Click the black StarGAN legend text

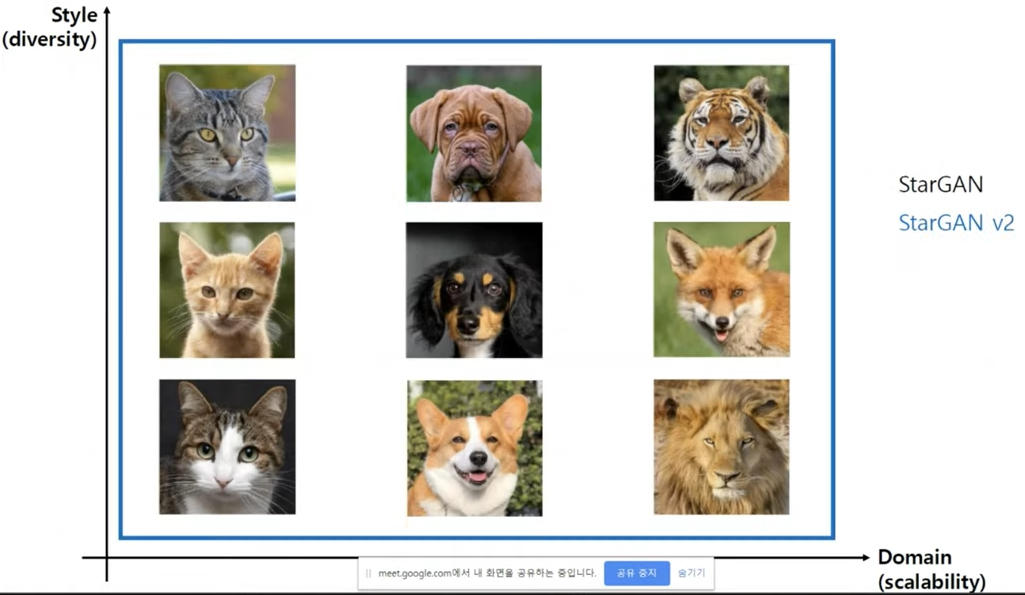(x=941, y=184)
